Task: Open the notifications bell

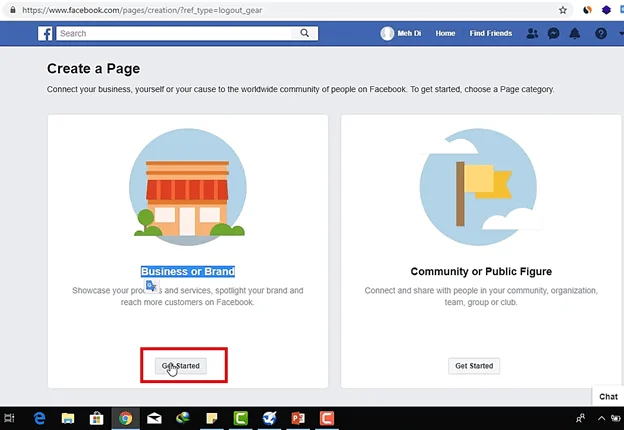Action: (575, 33)
